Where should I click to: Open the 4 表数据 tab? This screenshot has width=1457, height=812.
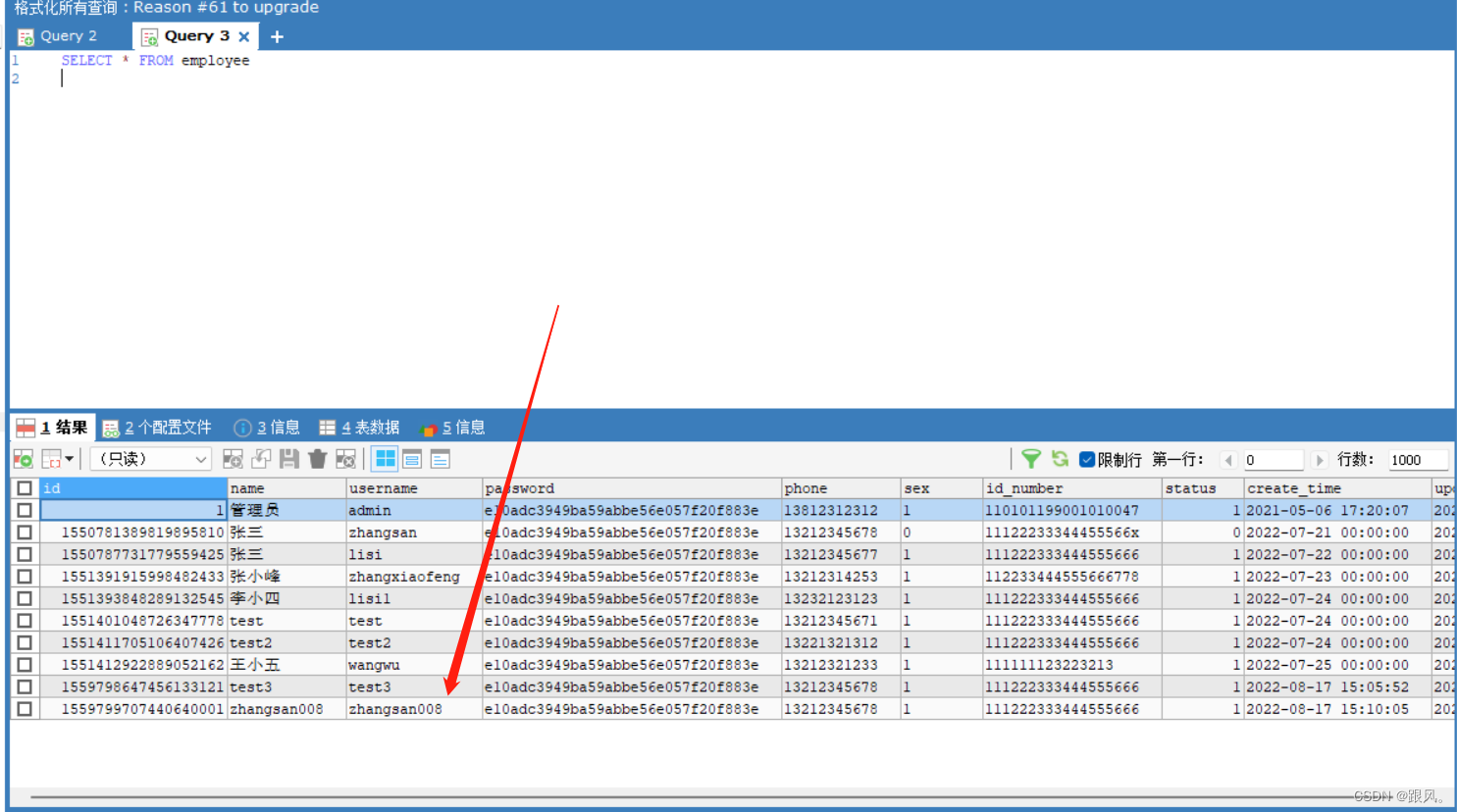point(359,427)
